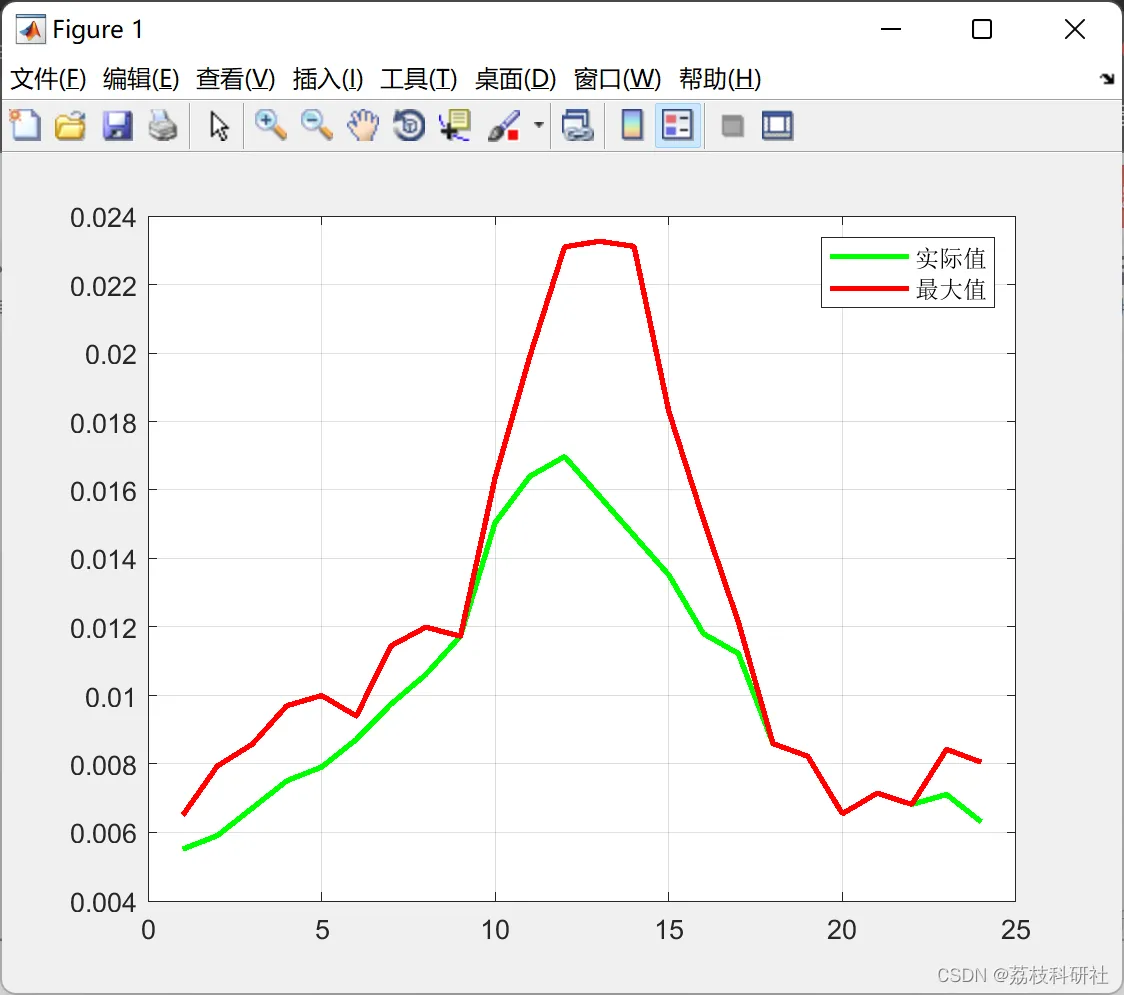Click the y-axis tick label 0.016

click(103, 492)
